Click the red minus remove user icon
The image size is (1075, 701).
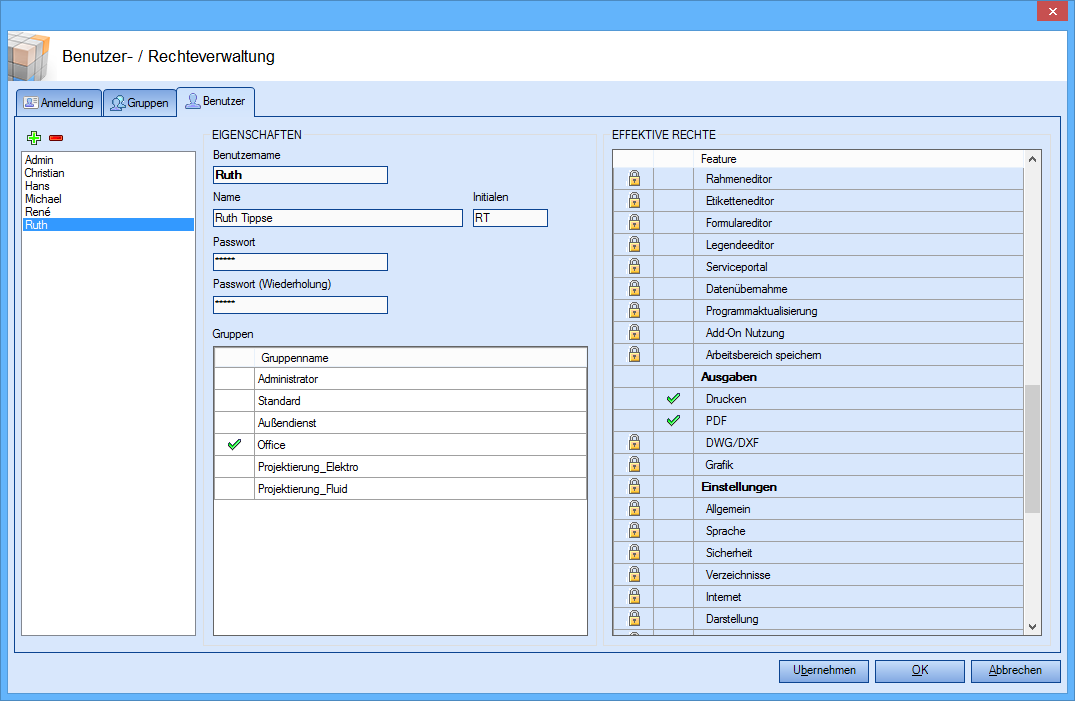pos(56,138)
